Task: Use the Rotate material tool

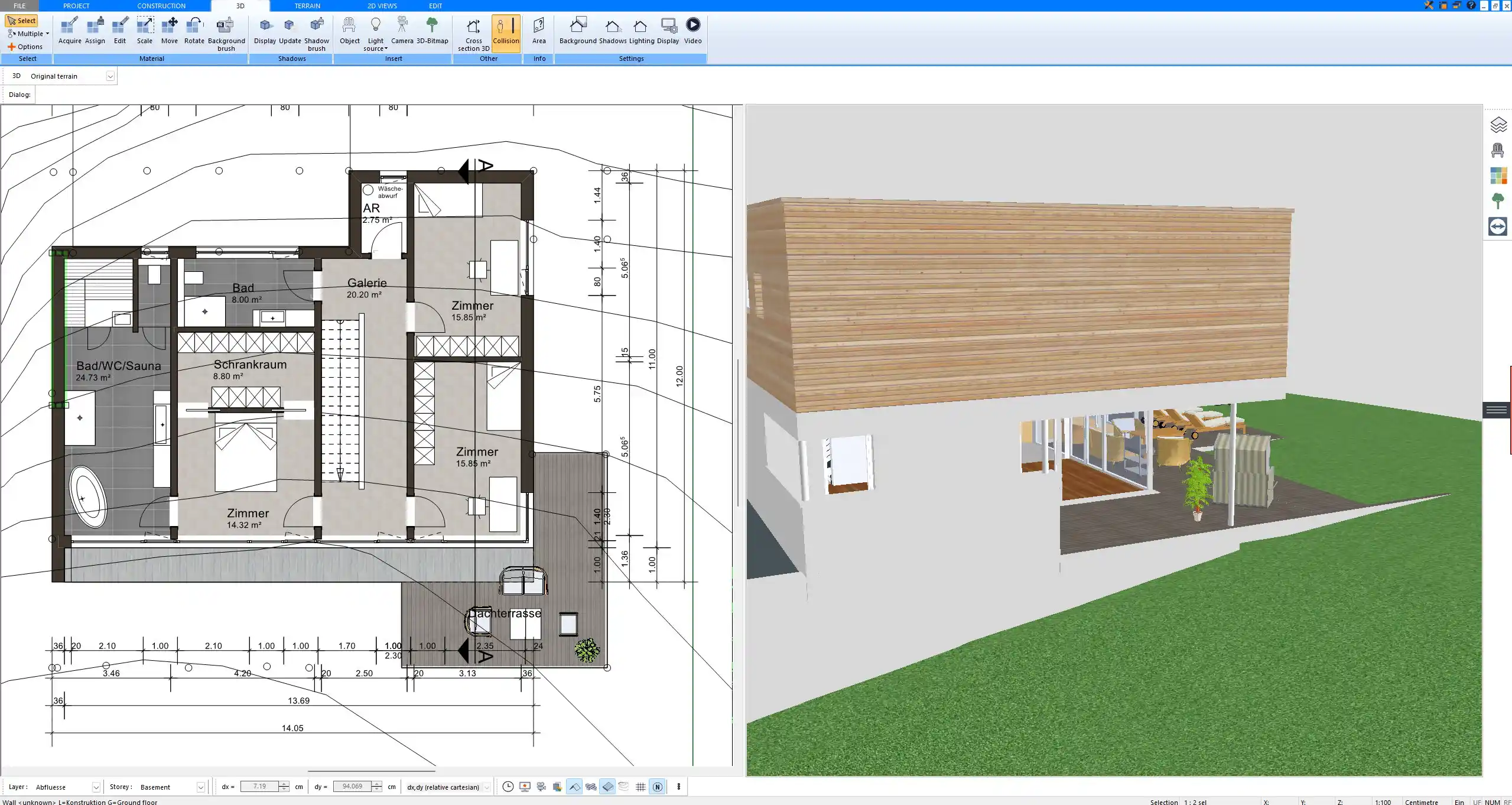Action: [x=194, y=31]
